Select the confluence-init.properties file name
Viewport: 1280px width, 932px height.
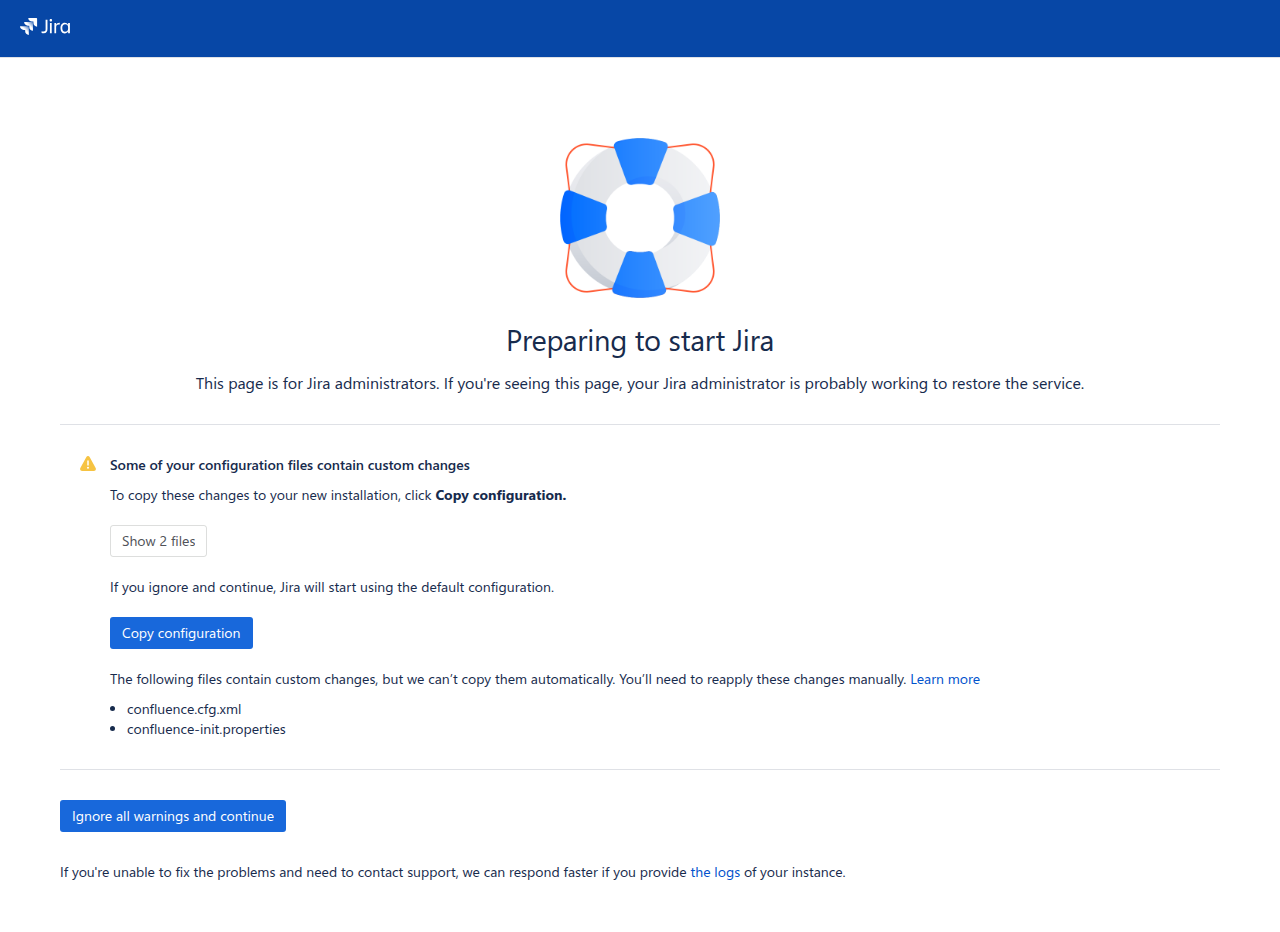pyautogui.click(x=206, y=729)
